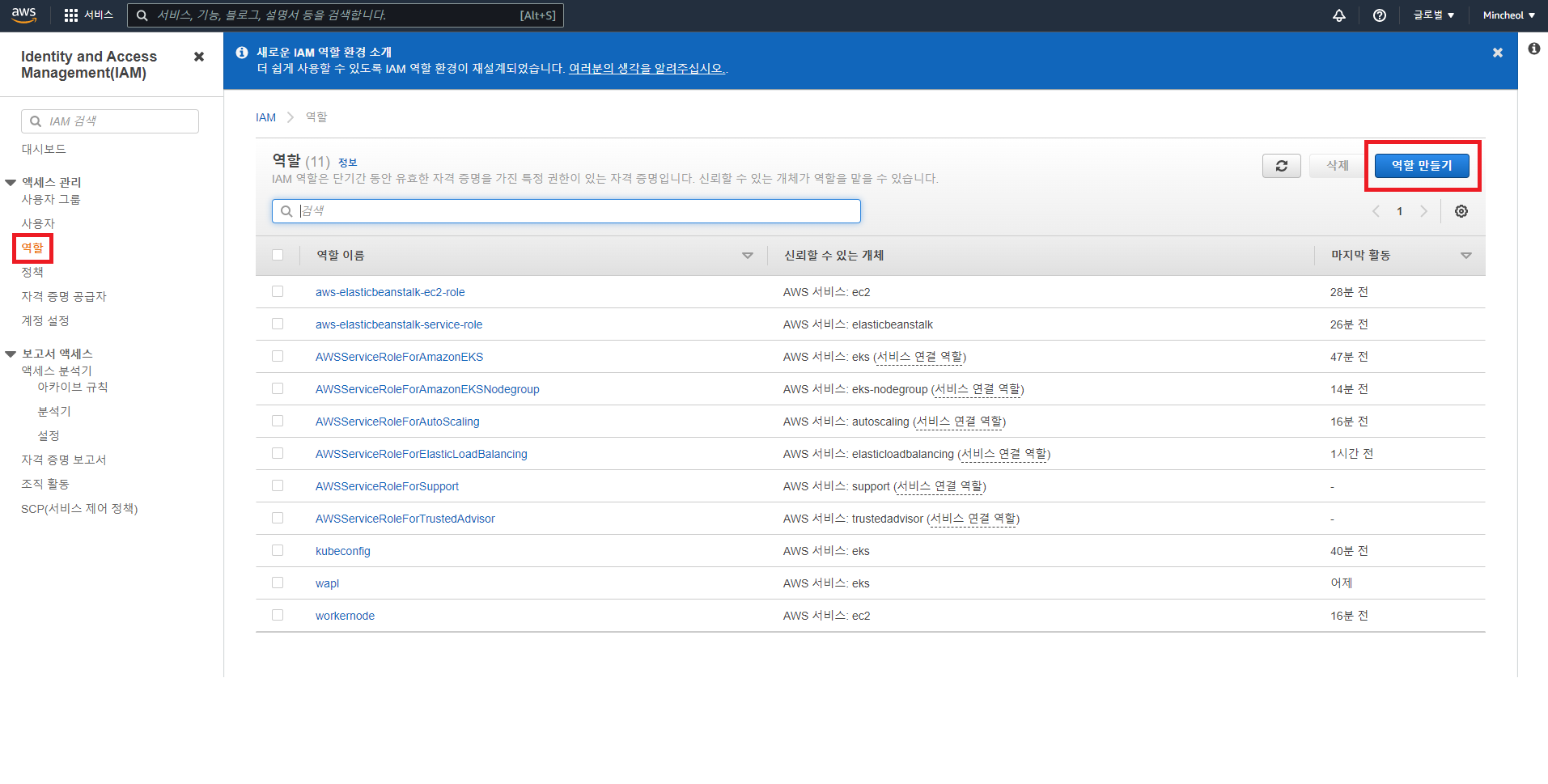
Task: Open 자격 증명 공급자 in the sidebar
Action: [x=64, y=296]
